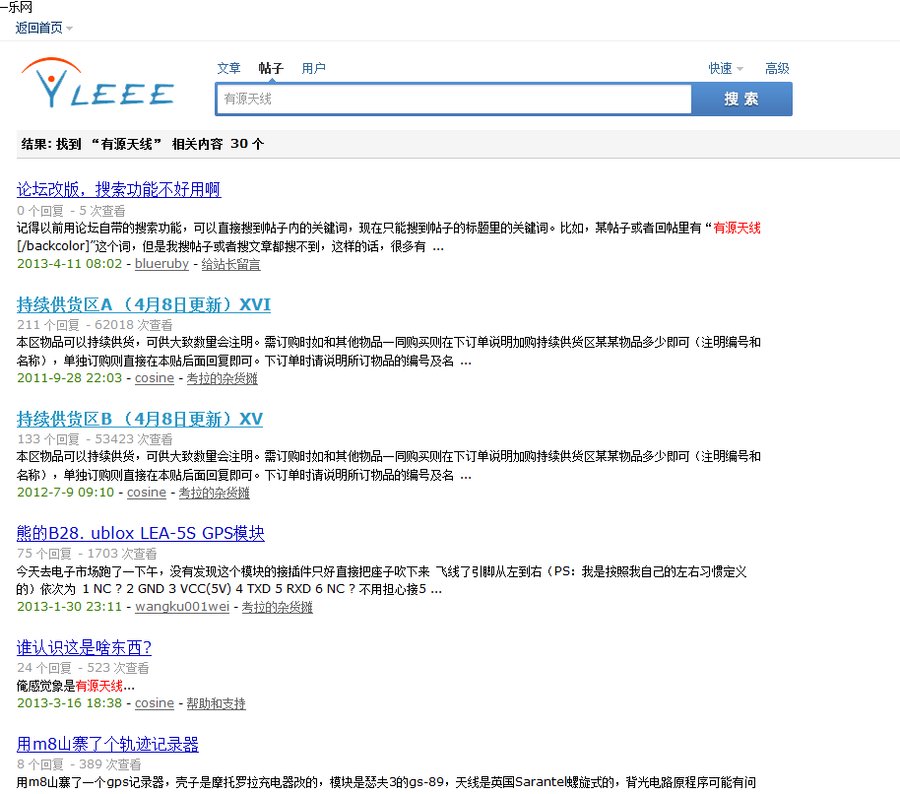Open the ublox LEA-5S GPS模块 thread

[140, 533]
